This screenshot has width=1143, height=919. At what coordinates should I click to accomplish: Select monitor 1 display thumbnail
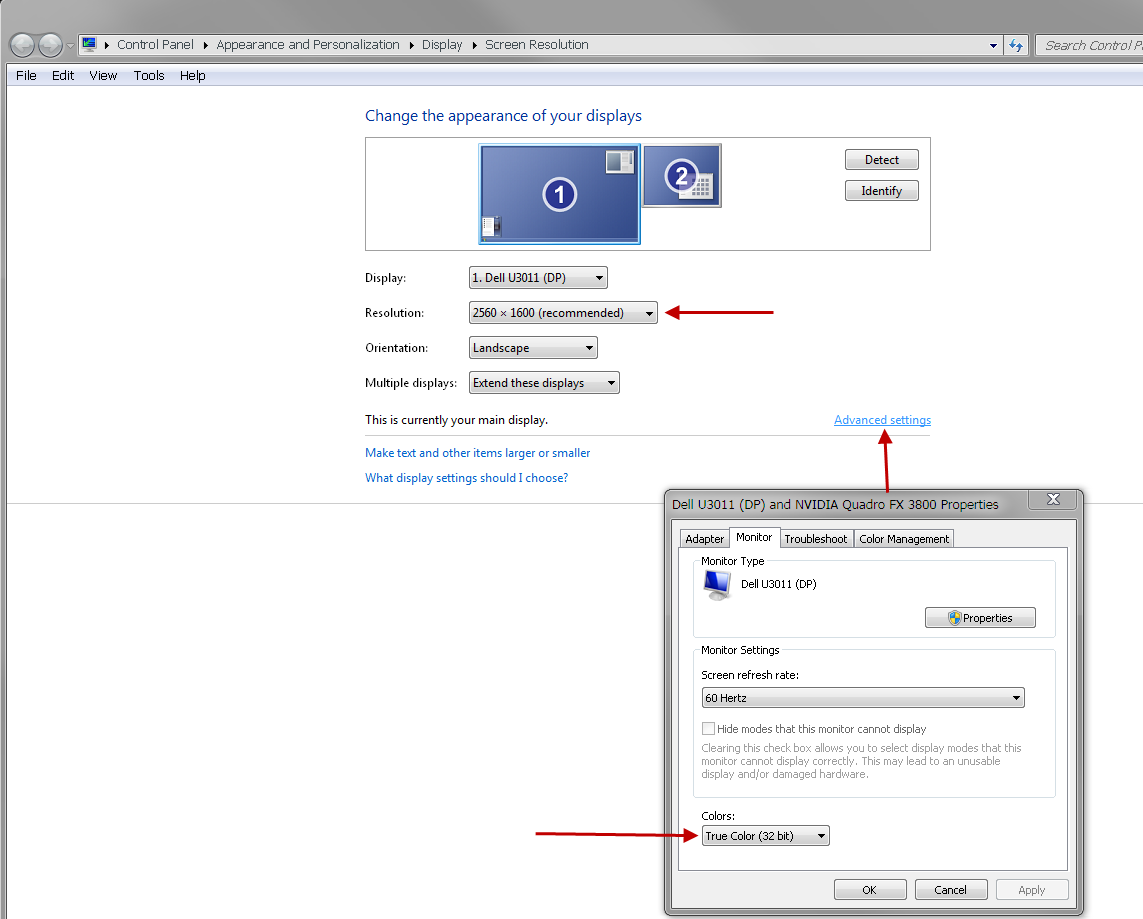pos(559,194)
